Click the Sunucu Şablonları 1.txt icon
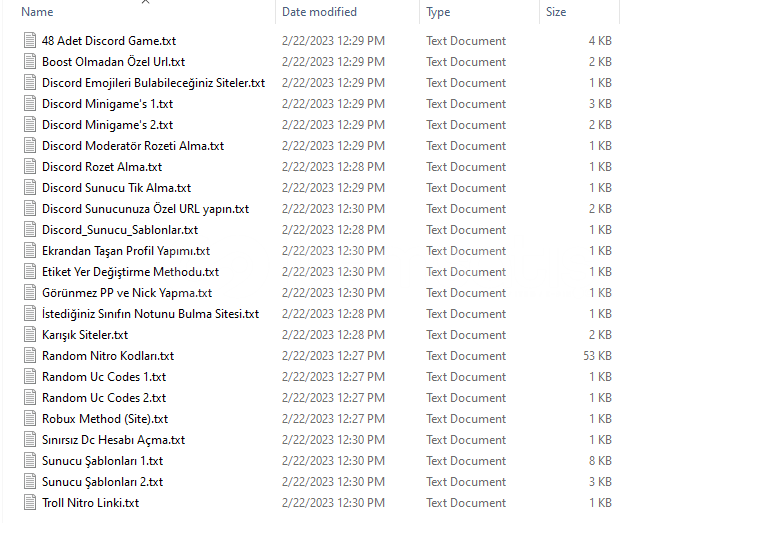 pyautogui.click(x=30, y=461)
